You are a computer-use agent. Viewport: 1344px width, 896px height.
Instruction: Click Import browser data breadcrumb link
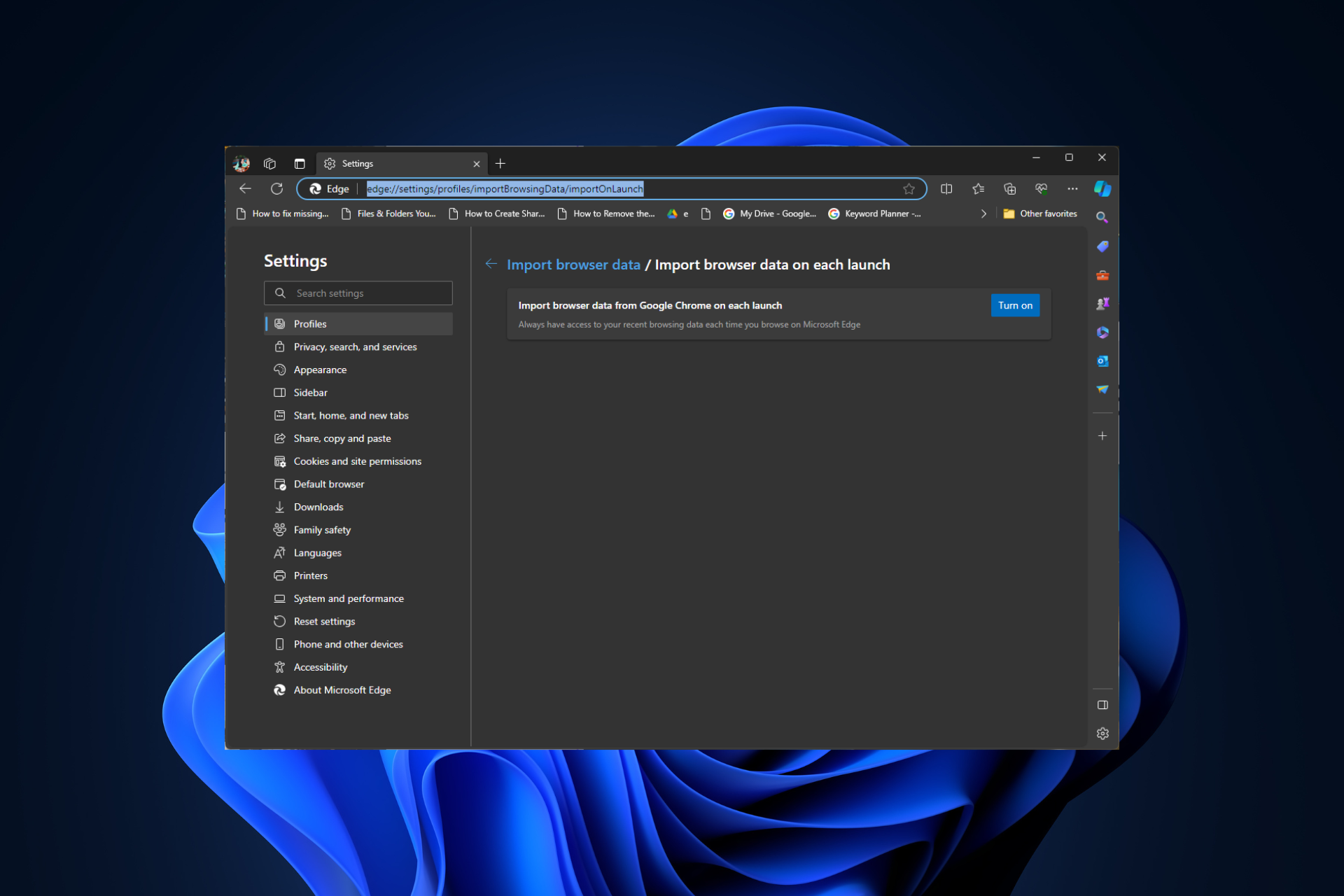pos(573,265)
